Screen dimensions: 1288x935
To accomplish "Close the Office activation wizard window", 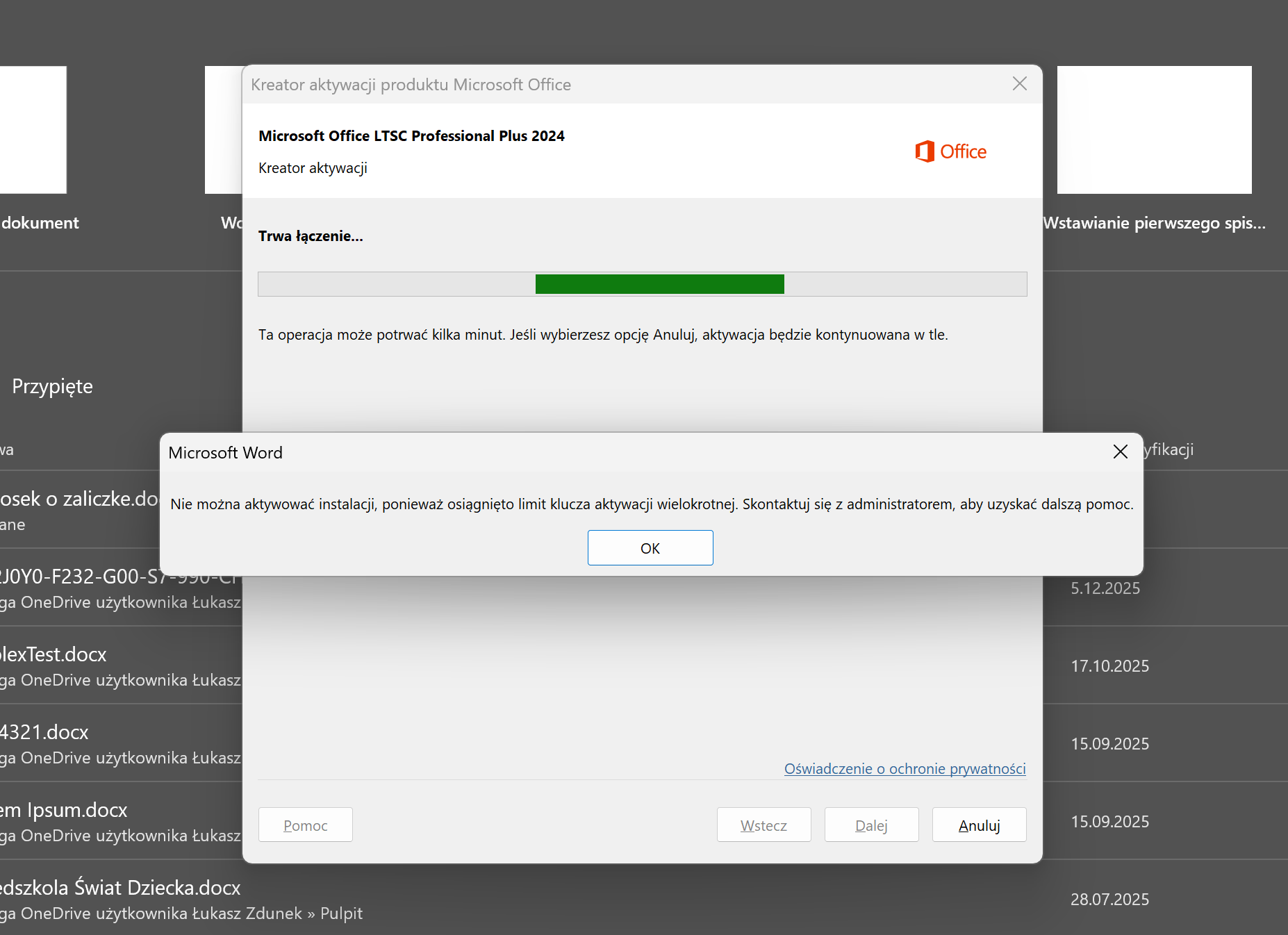I will (1019, 84).
